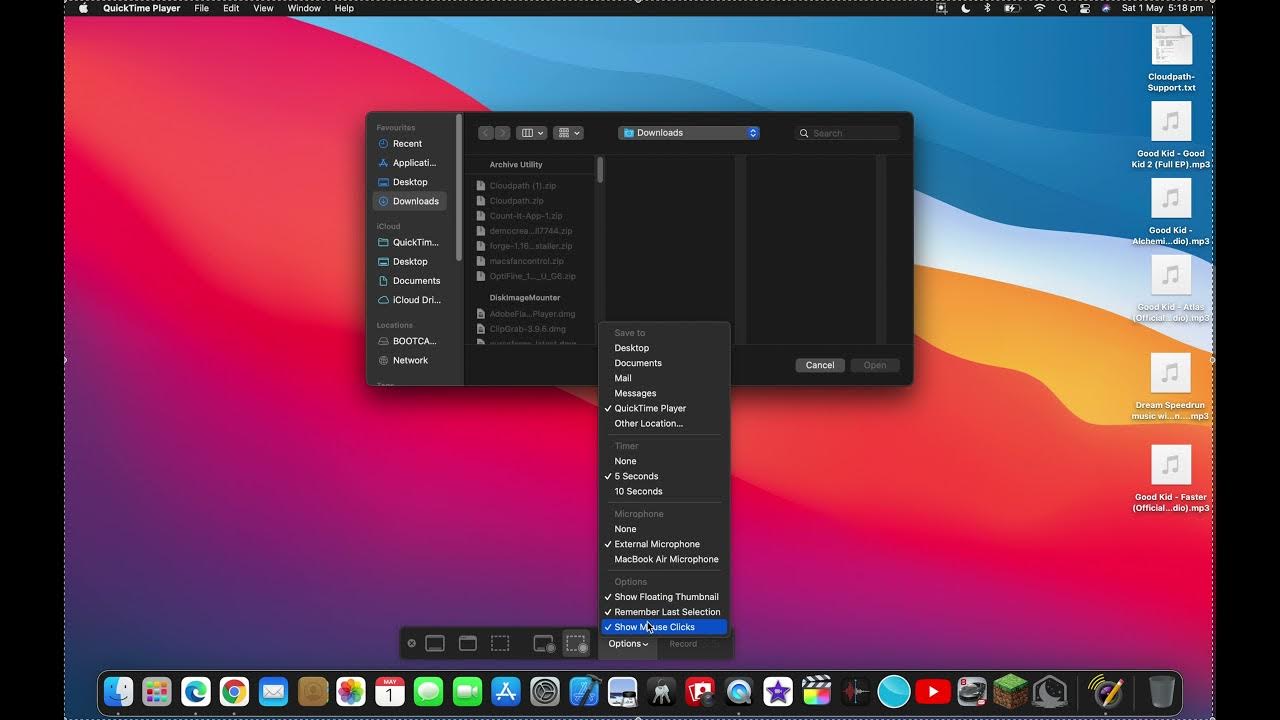Toggle Show Floating Thumbnail option
The height and width of the screenshot is (720, 1280).
(x=665, y=597)
